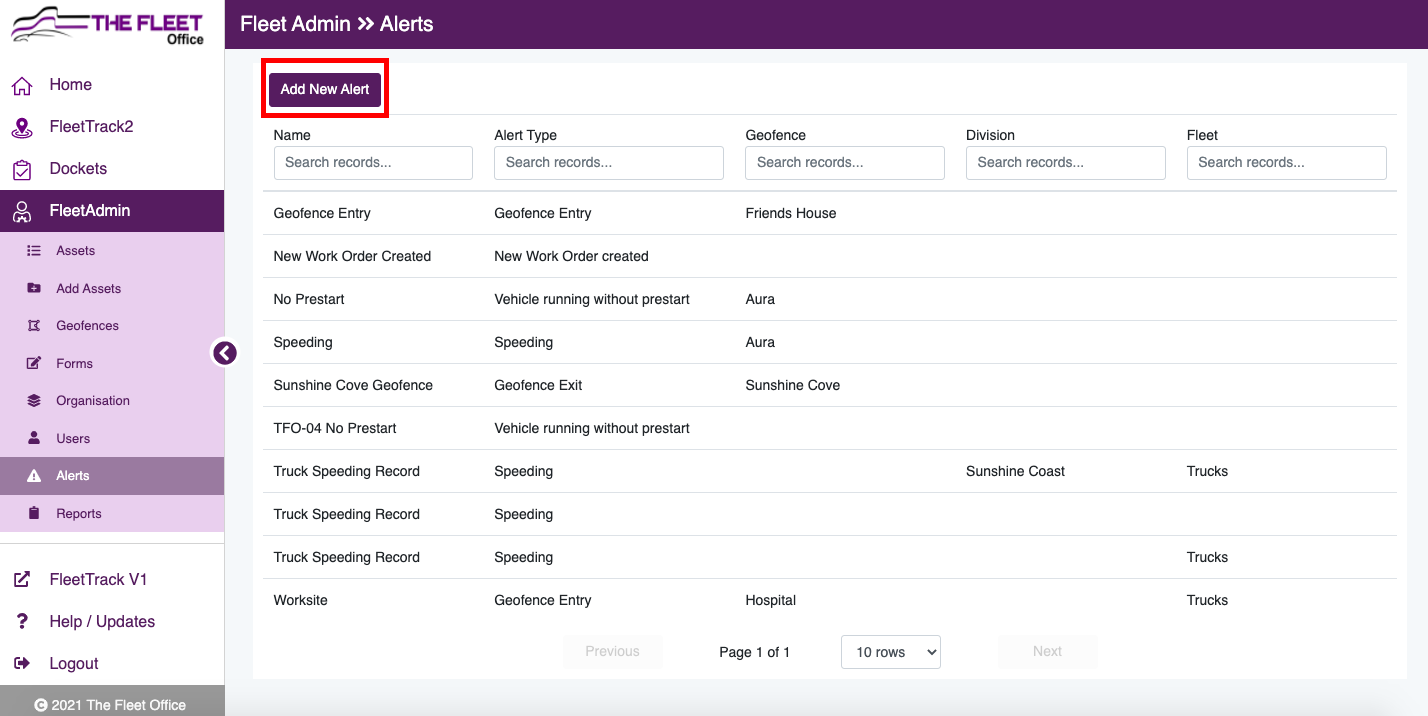Viewport: 1428px width, 716px height.
Task: Focus the Geofence search field
Action: point(845,163)
